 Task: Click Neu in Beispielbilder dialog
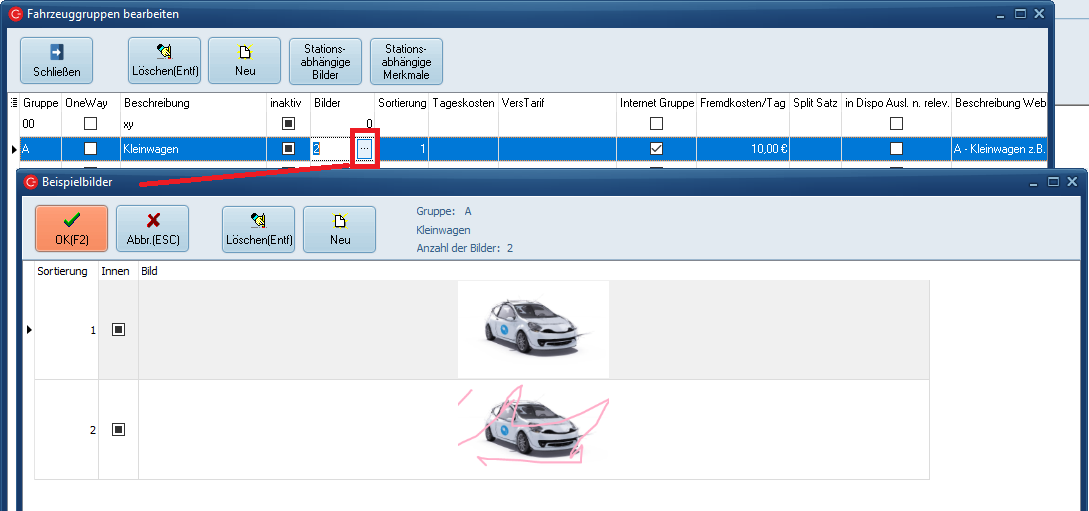pos(339,229)
